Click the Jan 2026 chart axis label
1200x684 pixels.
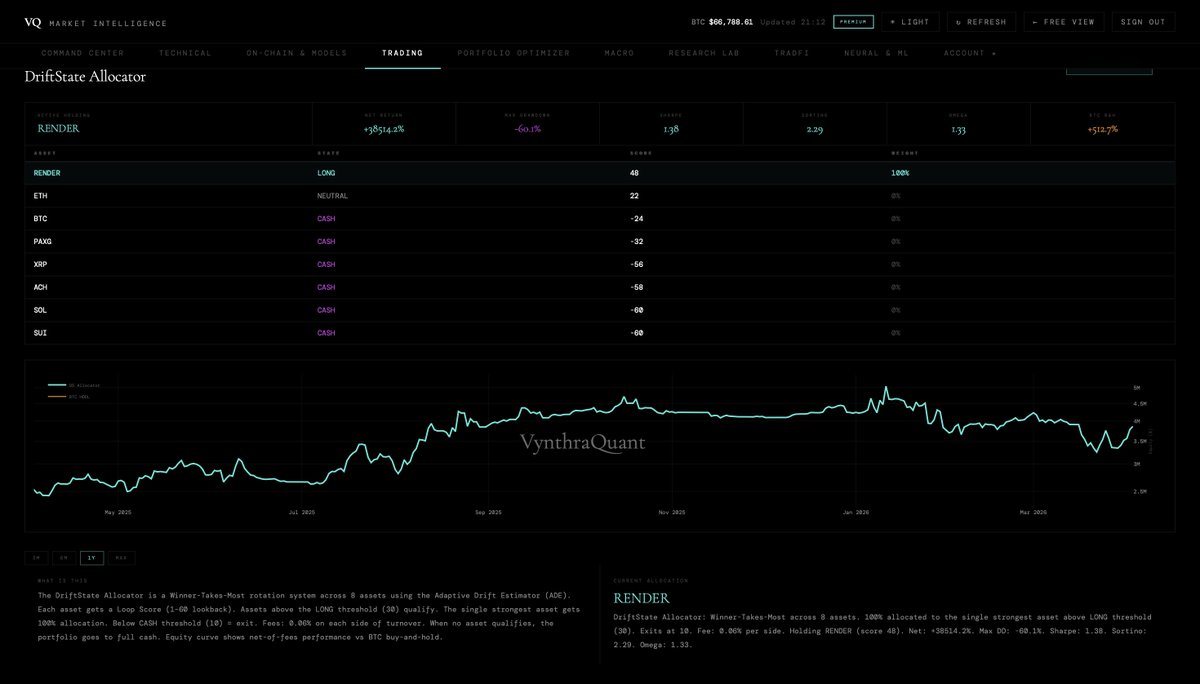point(855,513)
